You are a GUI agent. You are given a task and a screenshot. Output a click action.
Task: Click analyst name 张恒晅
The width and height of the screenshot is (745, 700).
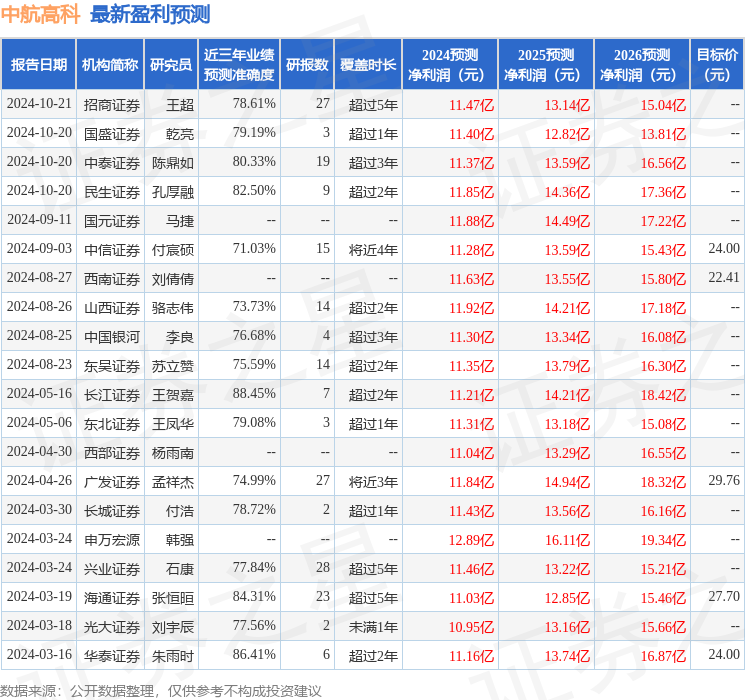pyautogui.click(x=173, y=598)
